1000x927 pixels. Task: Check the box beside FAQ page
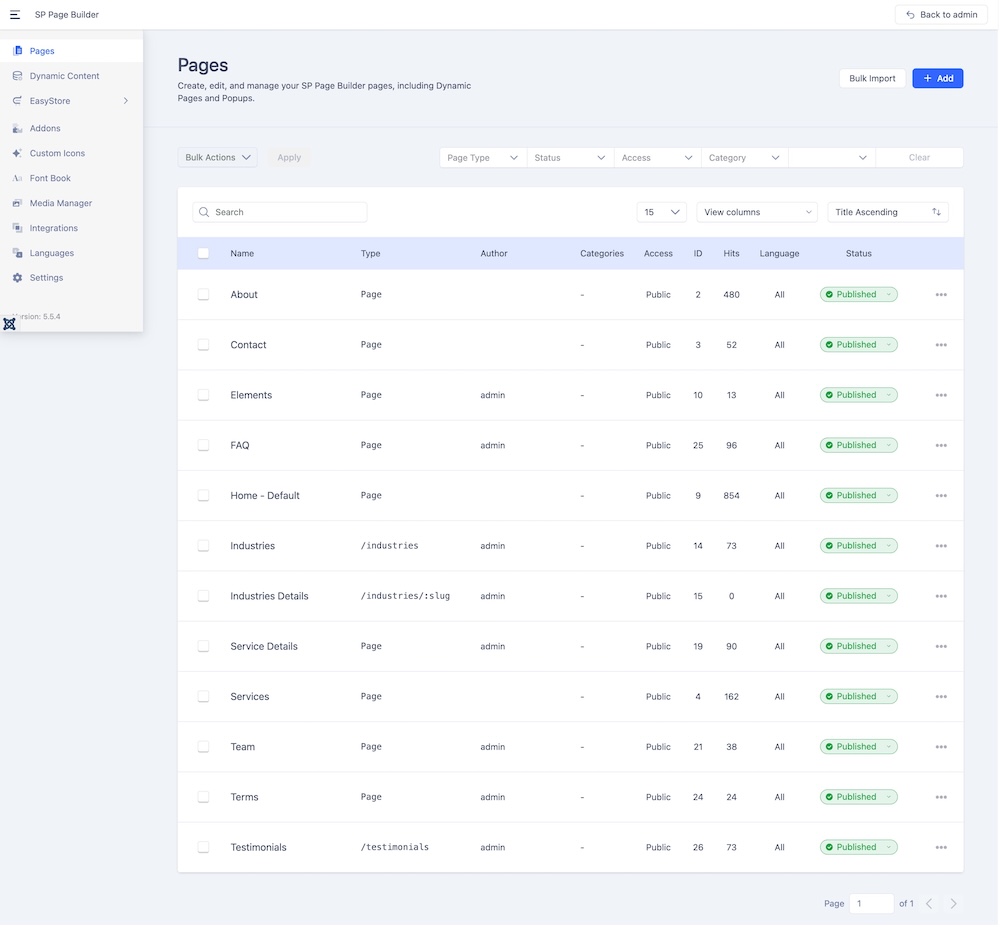click(204, 445)
